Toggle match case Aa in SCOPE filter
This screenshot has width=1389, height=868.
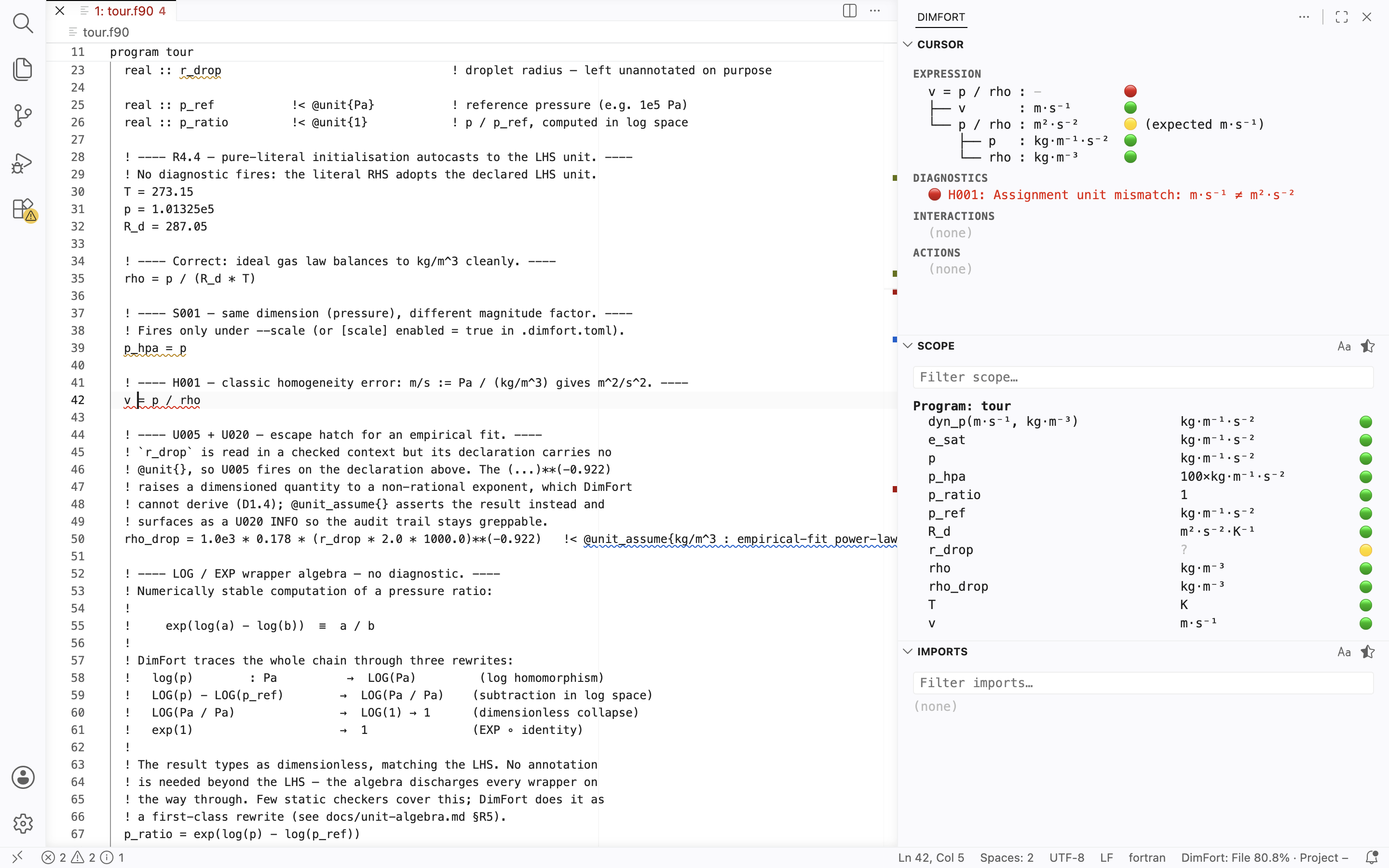click(1344, 346)
